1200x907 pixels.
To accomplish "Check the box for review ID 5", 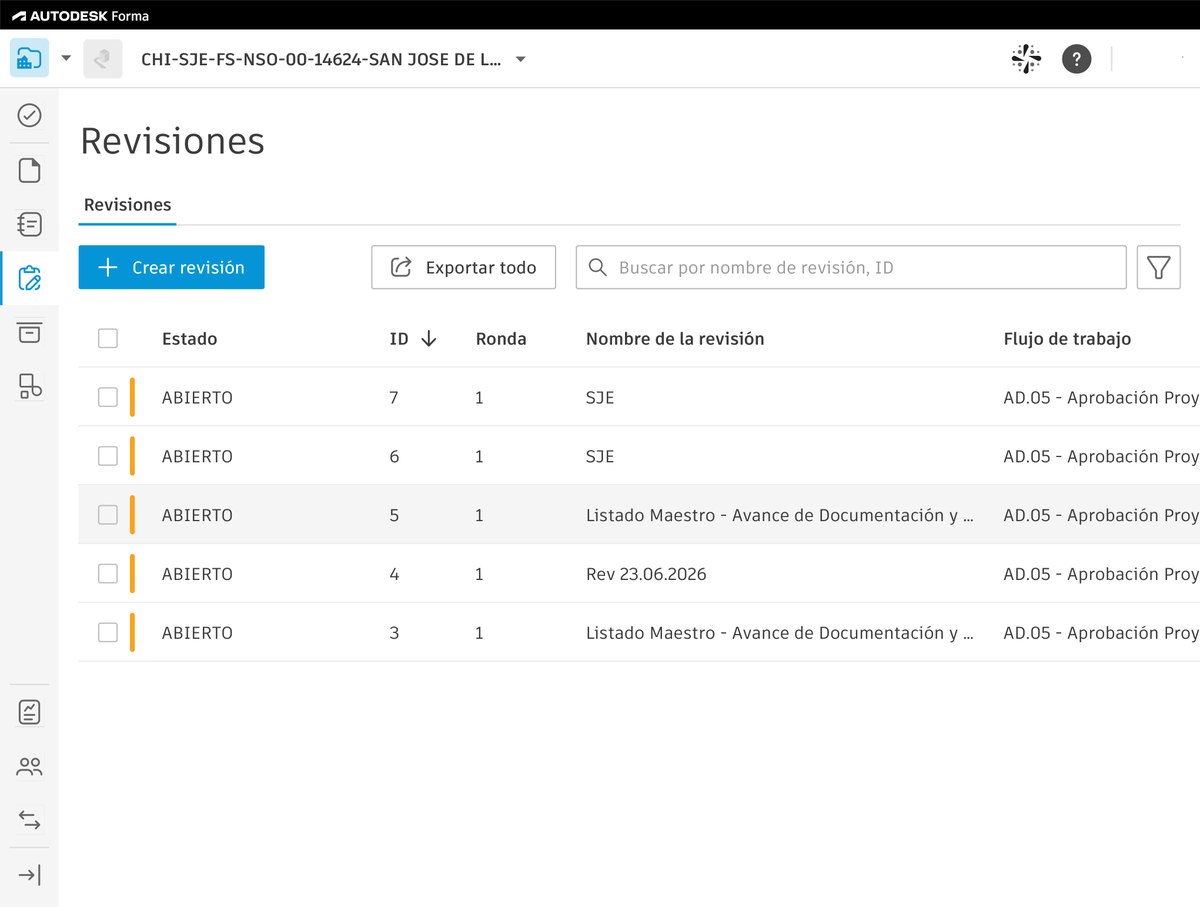I will (x=108, y=515).
